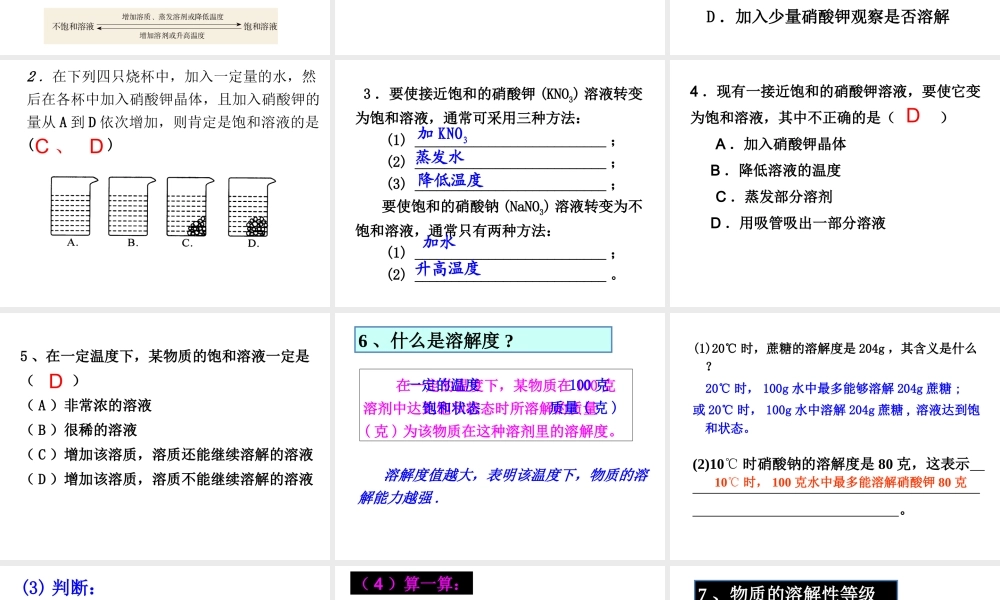Click the handwritten answer '蒸发水'
Screen dimensions: 1000x600
point(439,157)
